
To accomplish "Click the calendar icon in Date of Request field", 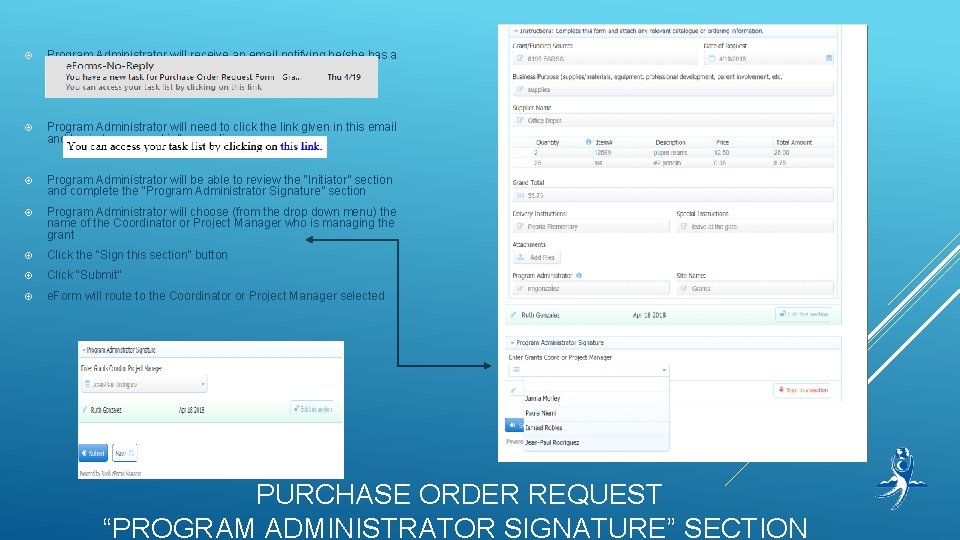I will tap(828, 58).
